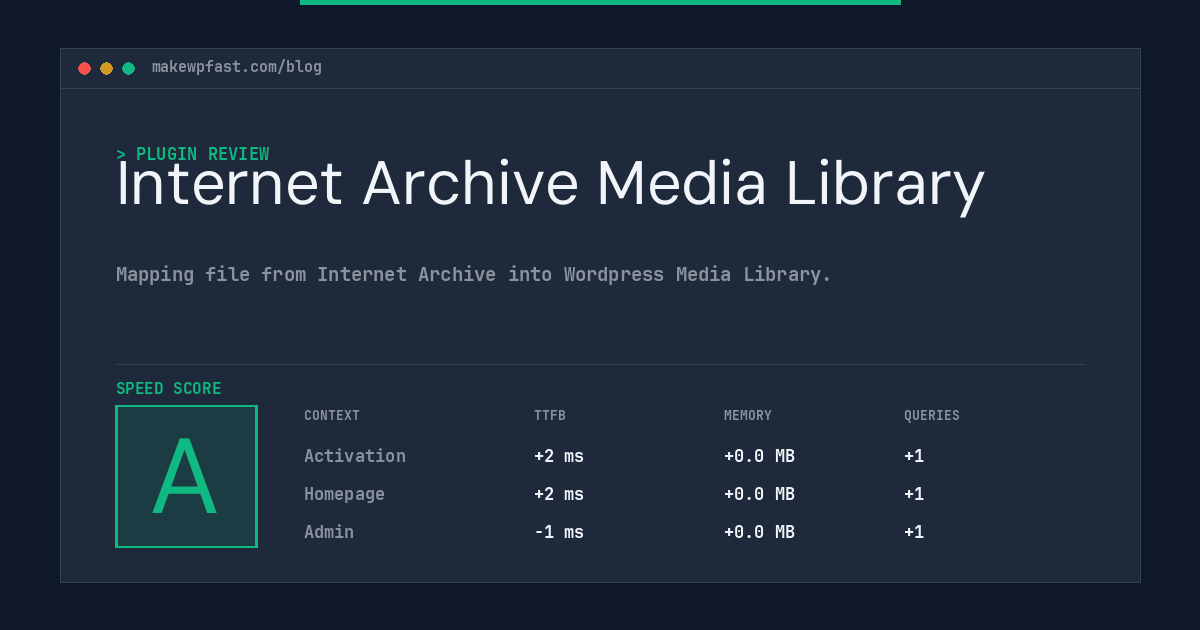The image size is (1200, 630).
Task: Click the Admin TTFB value -1 ms
Action: pos(559,532)
